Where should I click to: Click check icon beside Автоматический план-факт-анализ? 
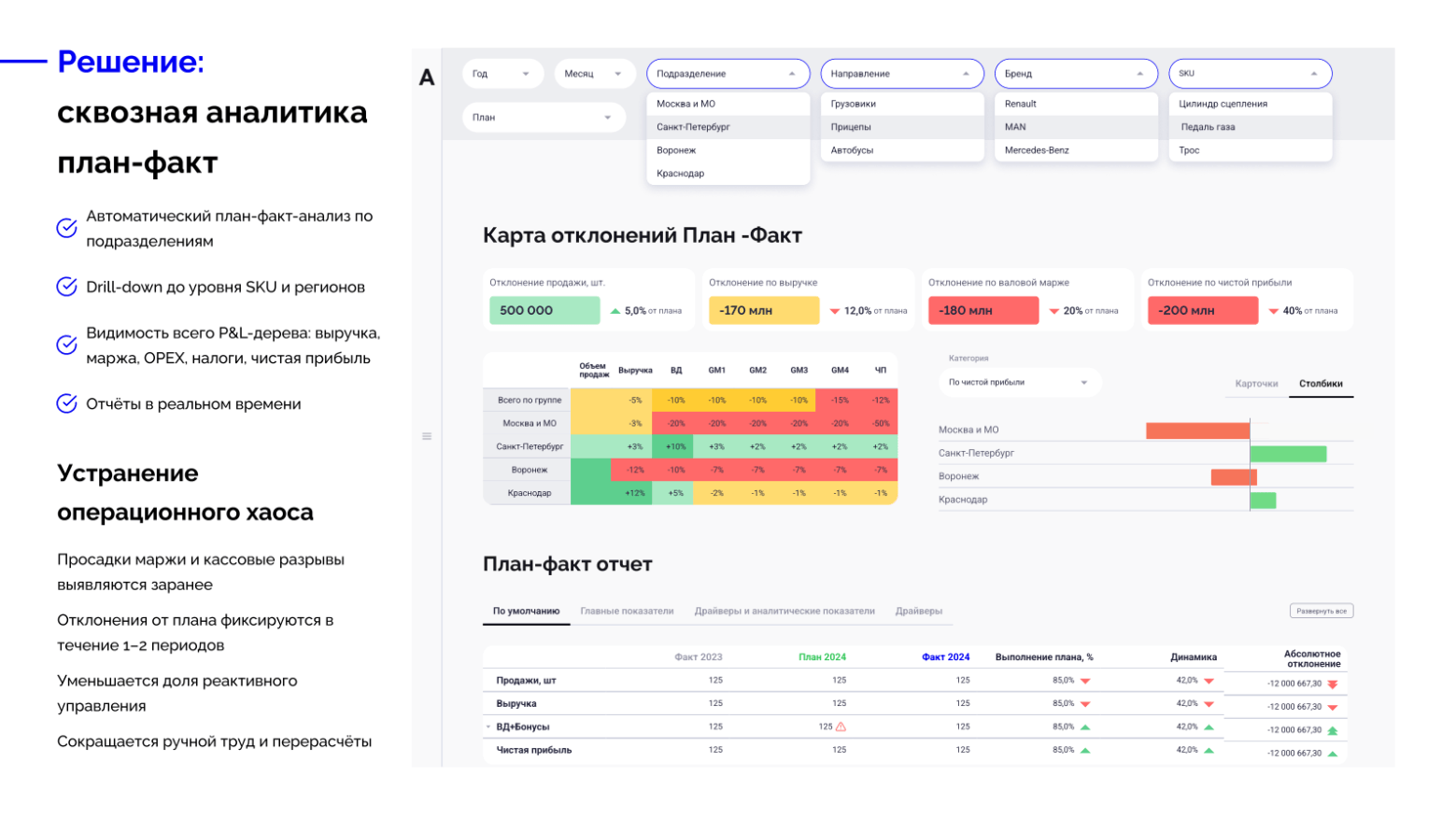[67, 228]
